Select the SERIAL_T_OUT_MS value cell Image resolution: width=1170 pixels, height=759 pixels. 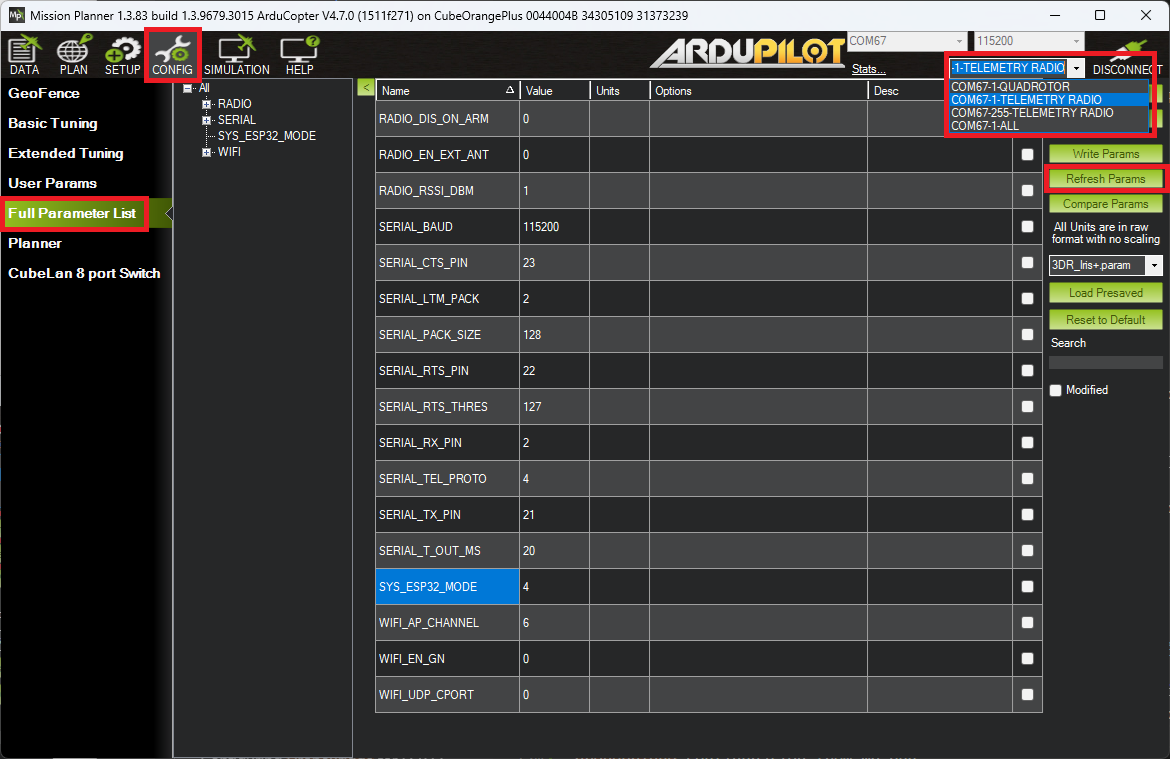pyautogui.click(x=554, y=551)
